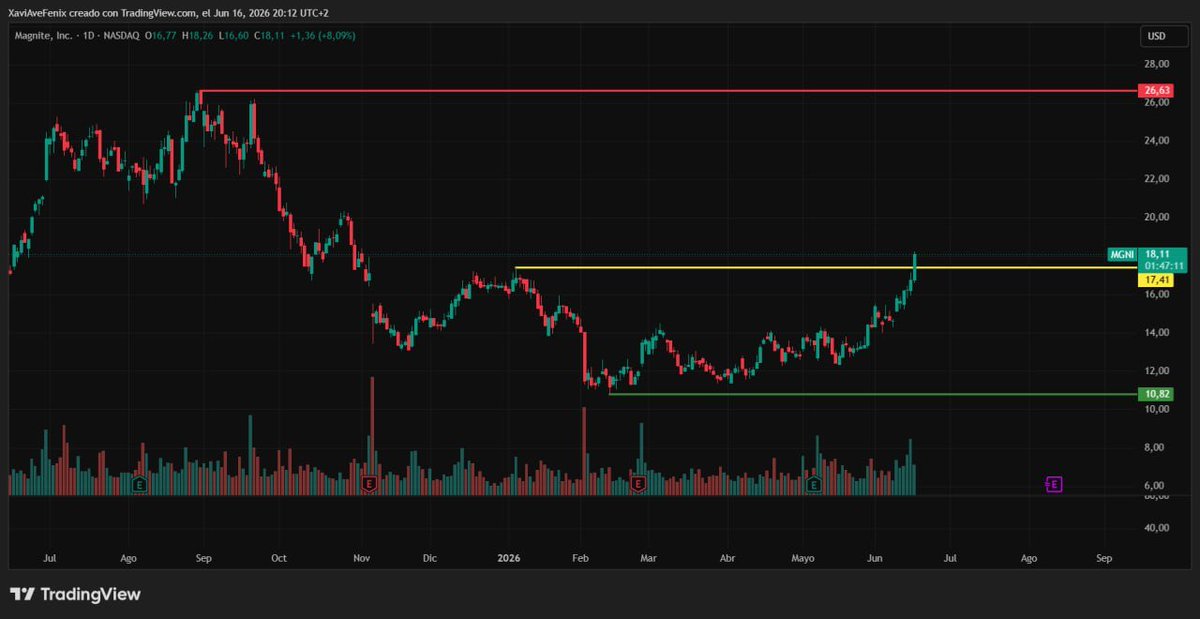Click the 22,00 price axis label
The image size is (1200, 619).
1156,178
